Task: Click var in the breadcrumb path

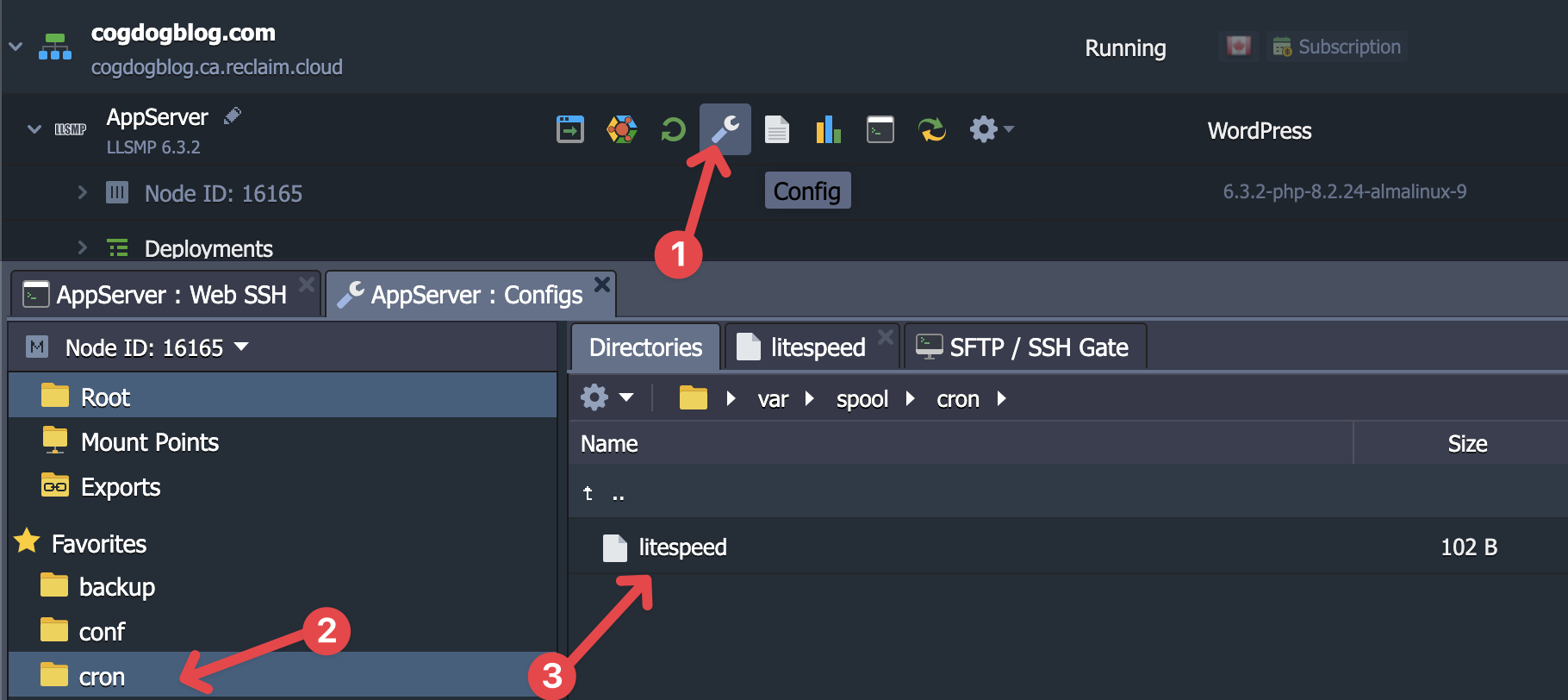Action: click(x=773, y=398)
